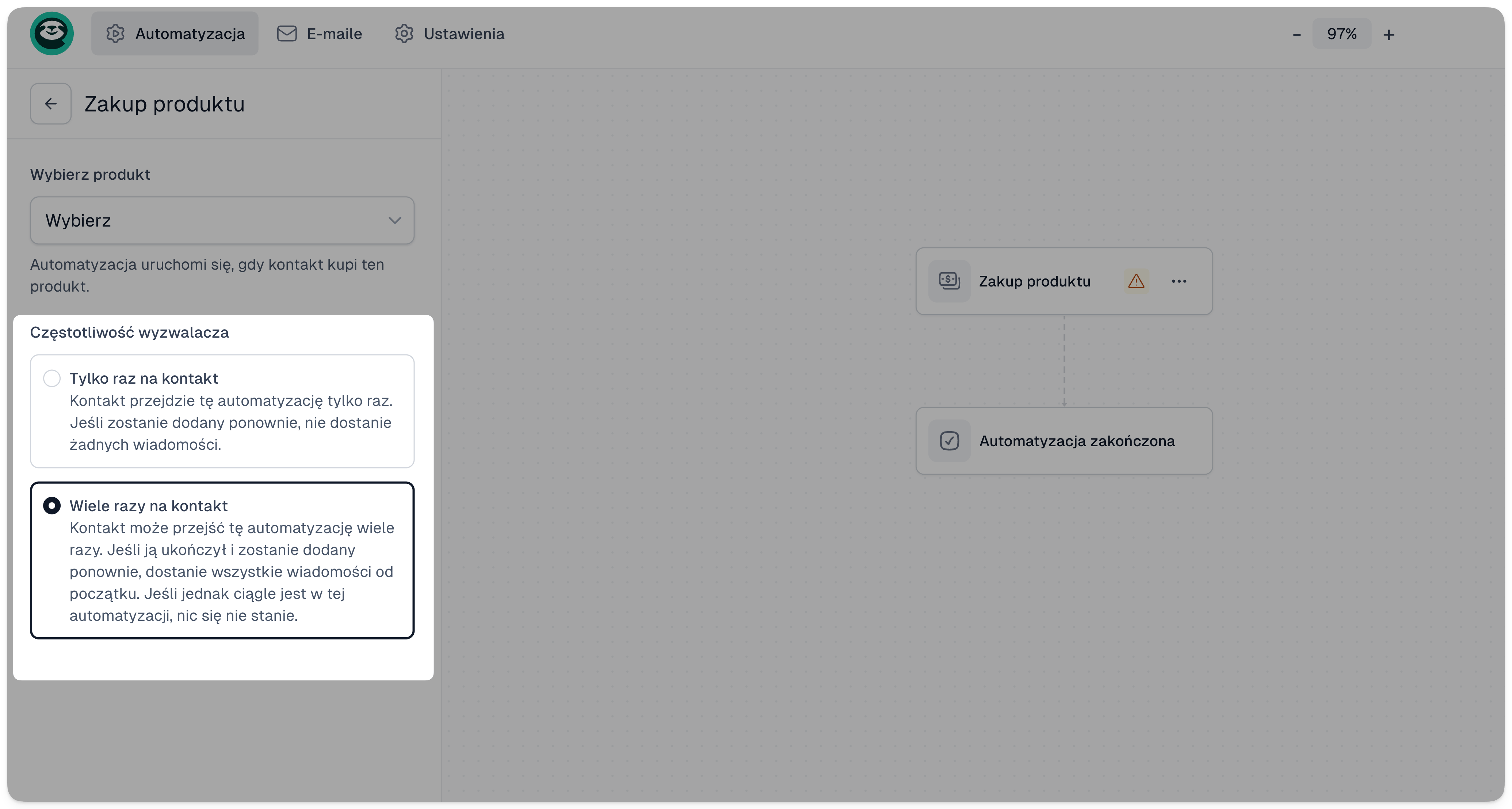Go to the E-maile tab
1512x809 pixels.
pyautogui.click(x=319, y=34)
